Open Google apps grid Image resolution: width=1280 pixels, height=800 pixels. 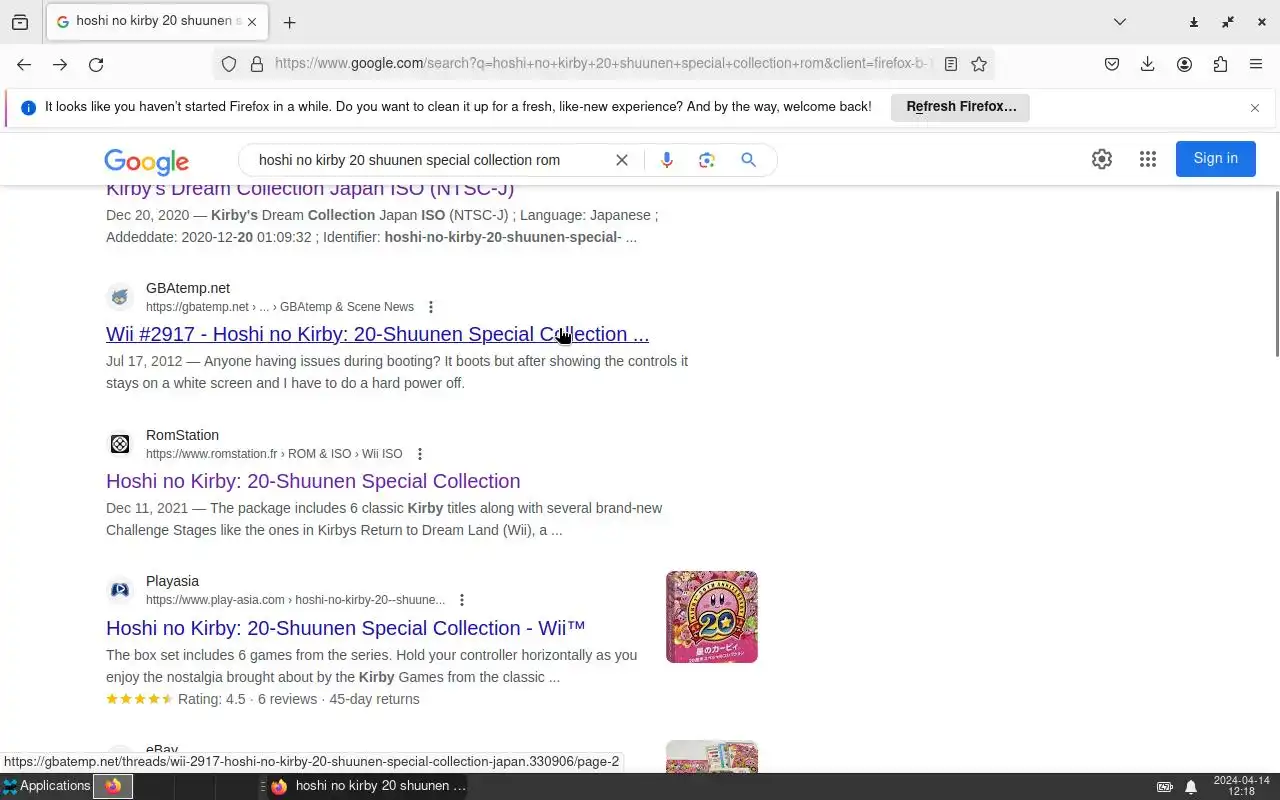(x=1148, y=159)
